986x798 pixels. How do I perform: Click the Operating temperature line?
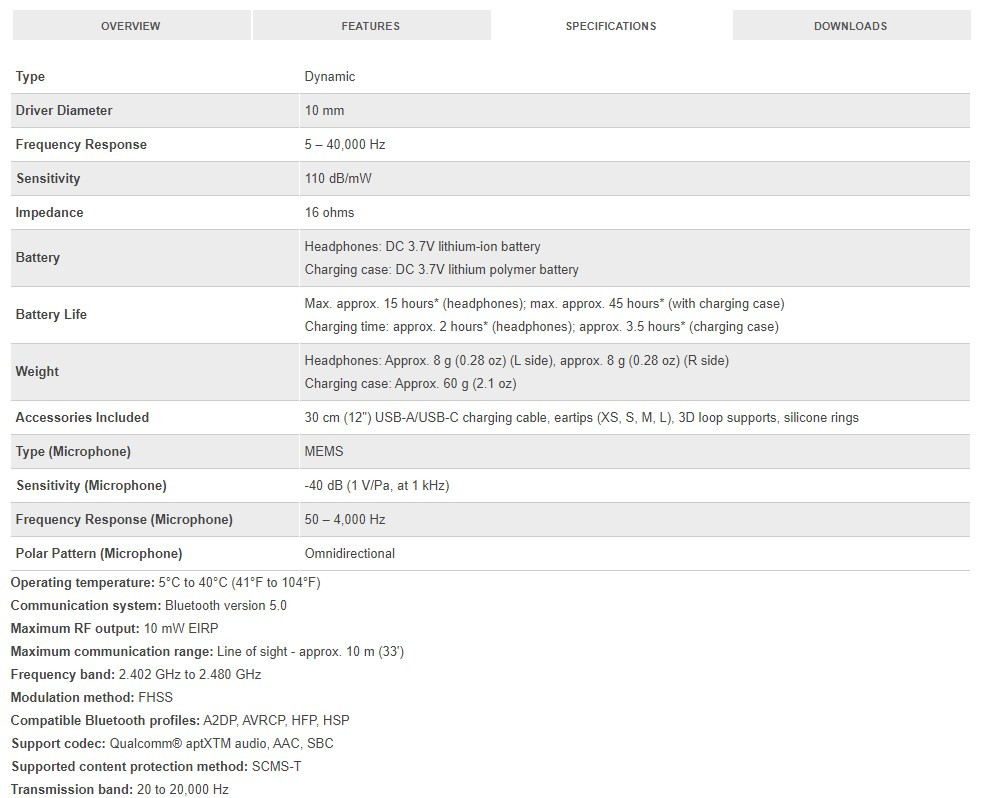[165, 582]
